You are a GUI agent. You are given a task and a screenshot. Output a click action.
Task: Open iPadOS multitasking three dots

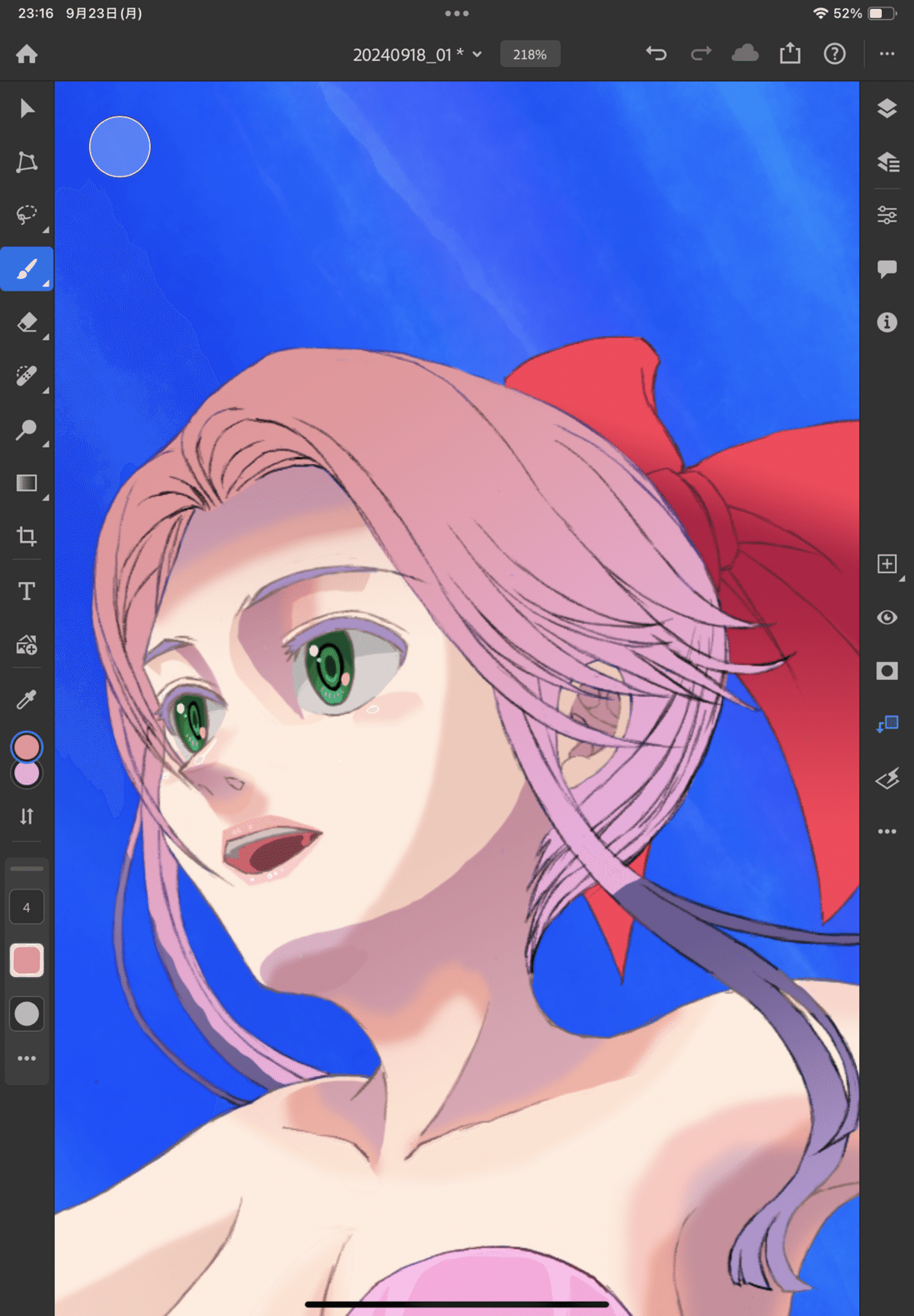pos(457,13)
